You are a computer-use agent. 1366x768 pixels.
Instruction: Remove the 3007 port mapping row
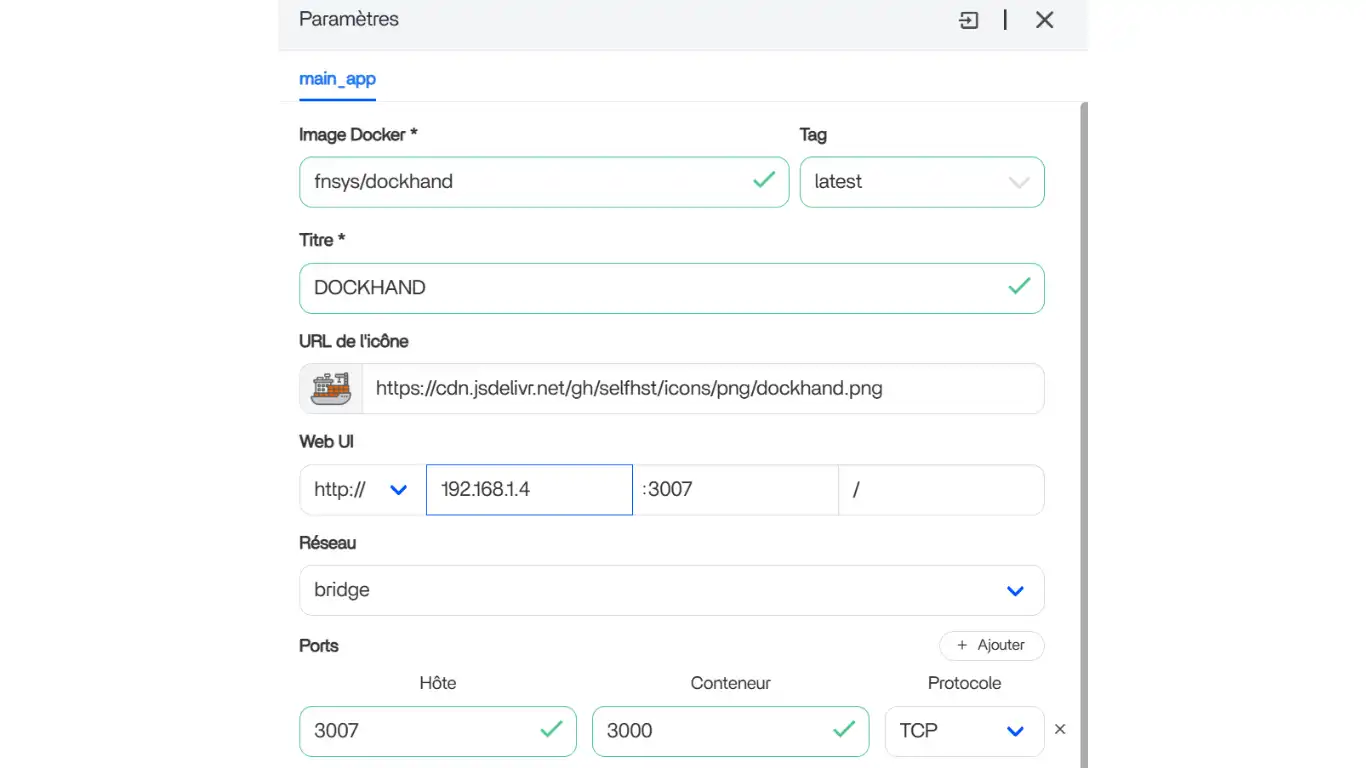tap(1060, 730)
